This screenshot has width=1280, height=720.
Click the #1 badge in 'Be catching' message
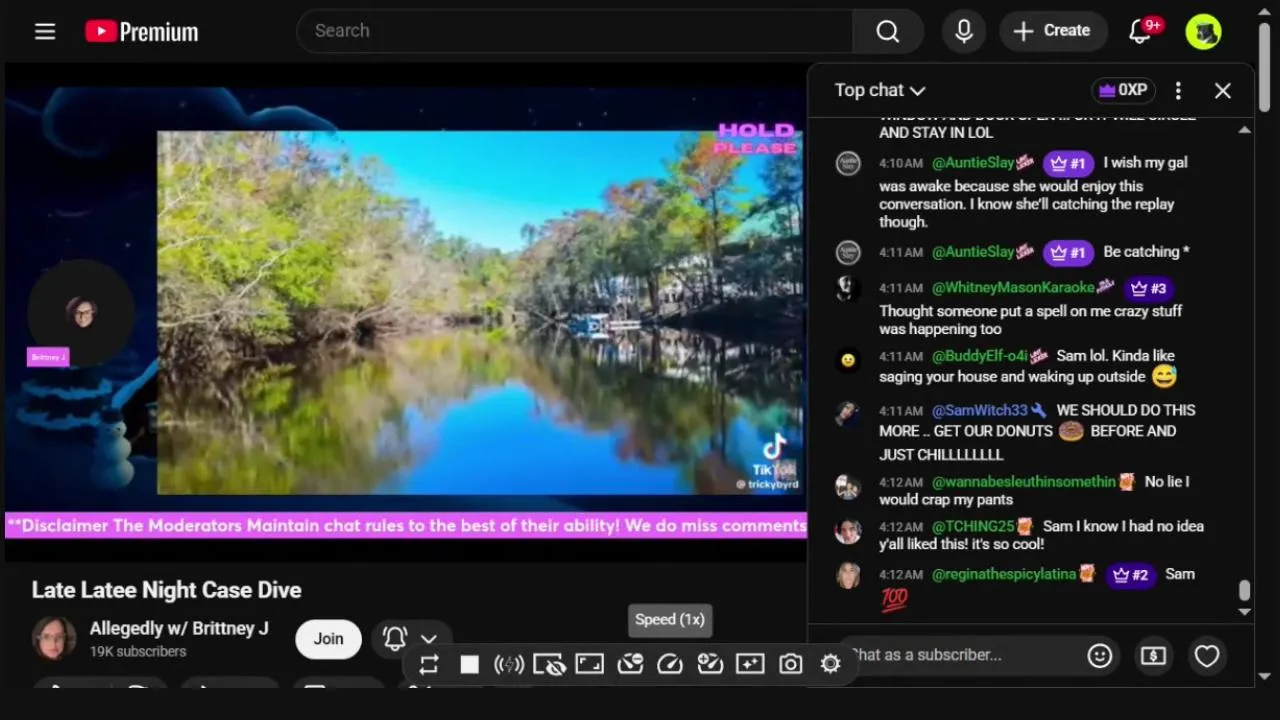click(x=1068, y=253)
